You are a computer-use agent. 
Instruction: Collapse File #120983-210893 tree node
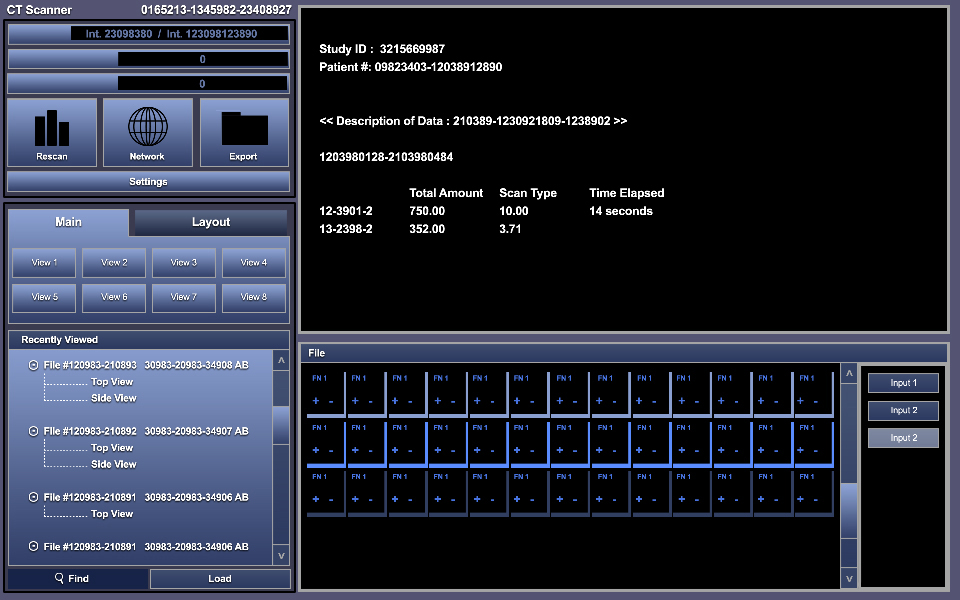(33, 366)
